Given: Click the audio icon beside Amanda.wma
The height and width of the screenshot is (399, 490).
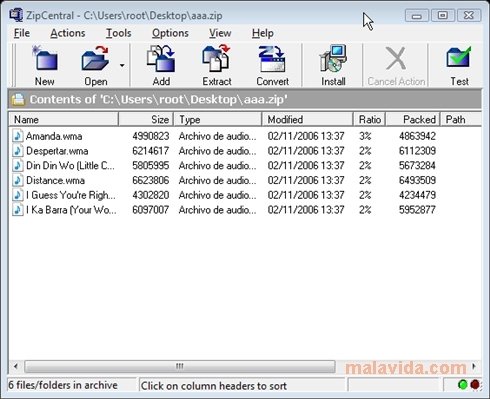Looking at the screenshot, I should coord(18,136).
